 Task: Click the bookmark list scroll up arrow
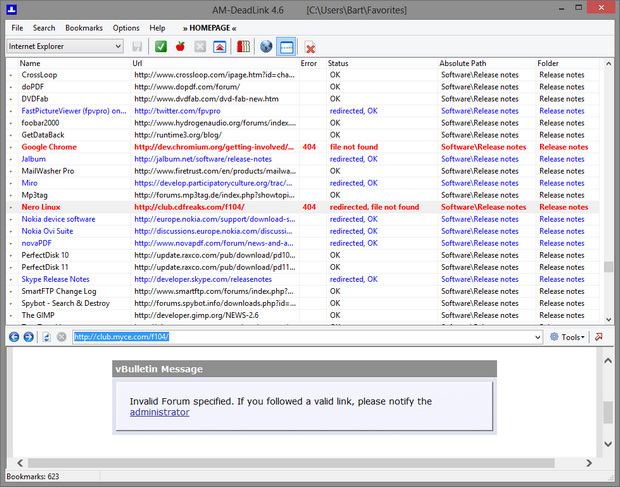[609, 64]
